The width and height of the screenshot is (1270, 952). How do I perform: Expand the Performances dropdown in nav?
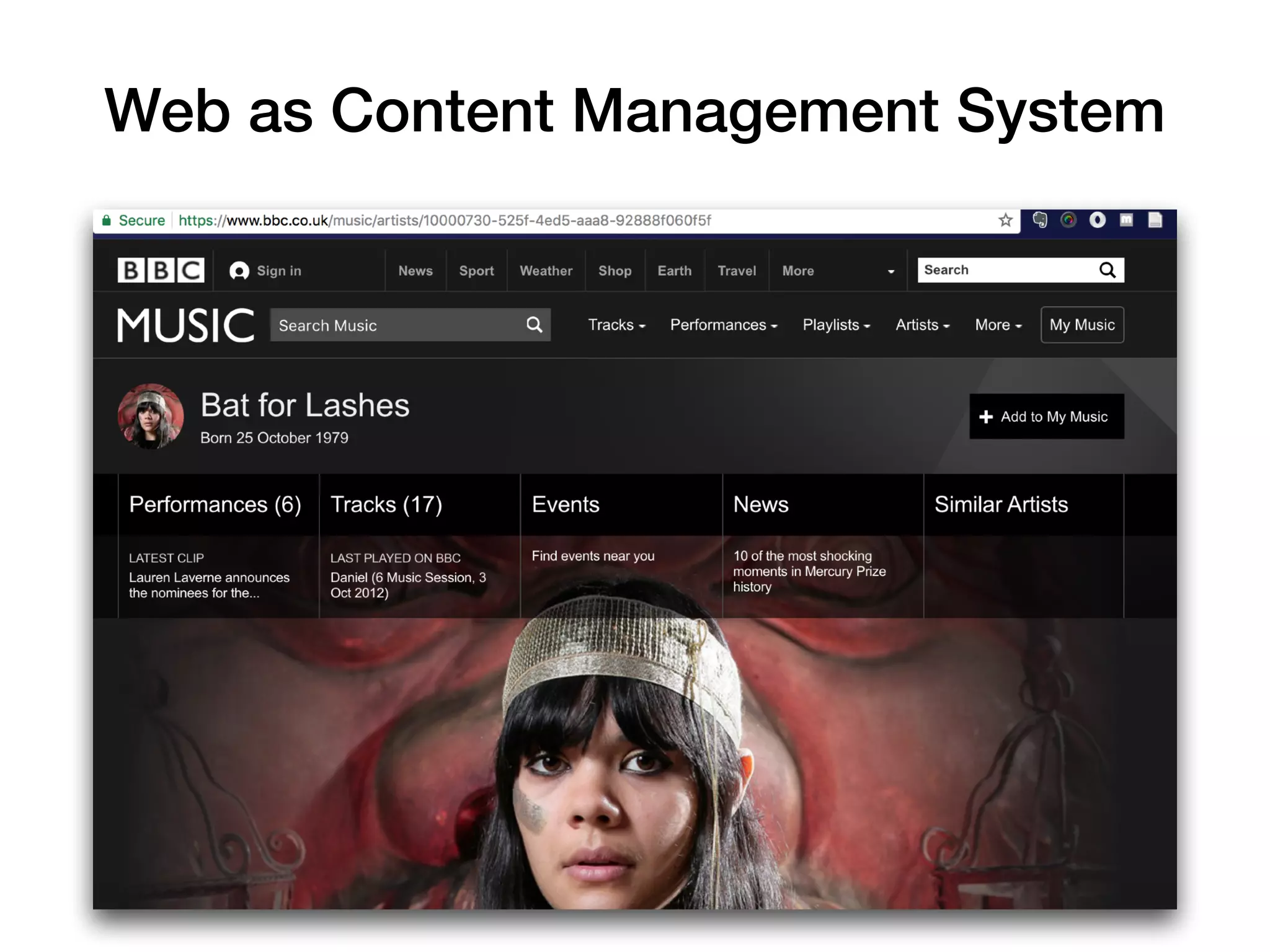click(724, 325)
